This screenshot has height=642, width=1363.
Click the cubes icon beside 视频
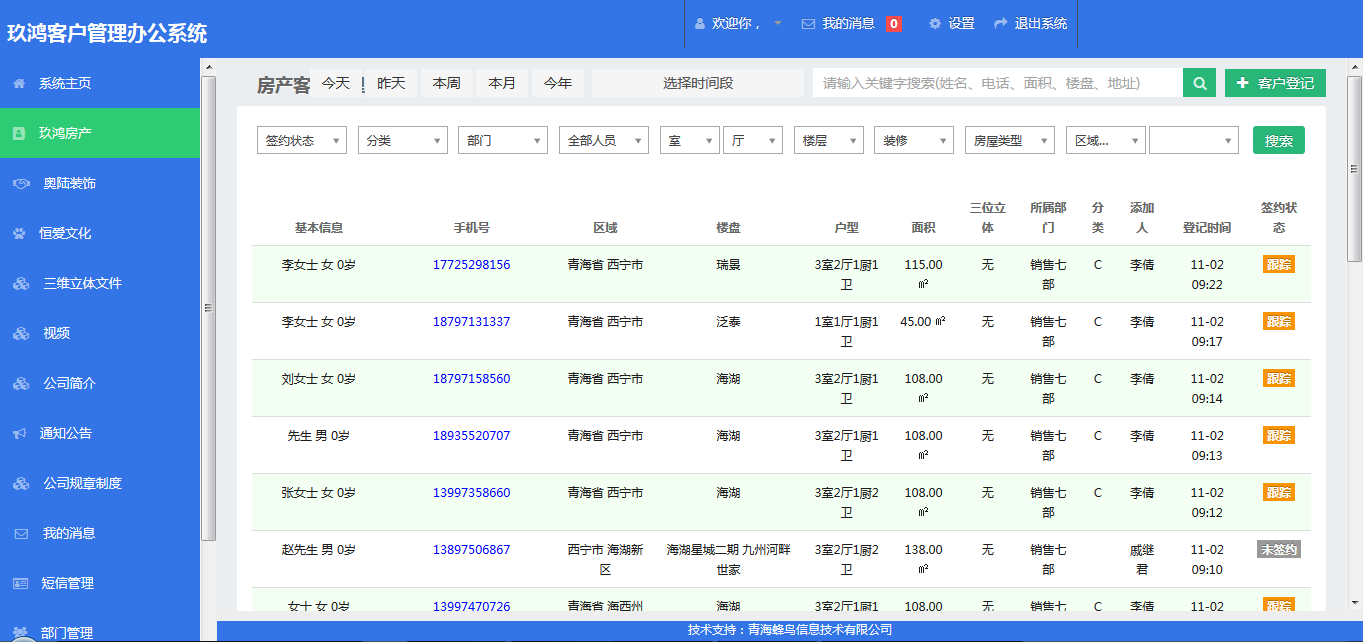(x=21, y=334)
